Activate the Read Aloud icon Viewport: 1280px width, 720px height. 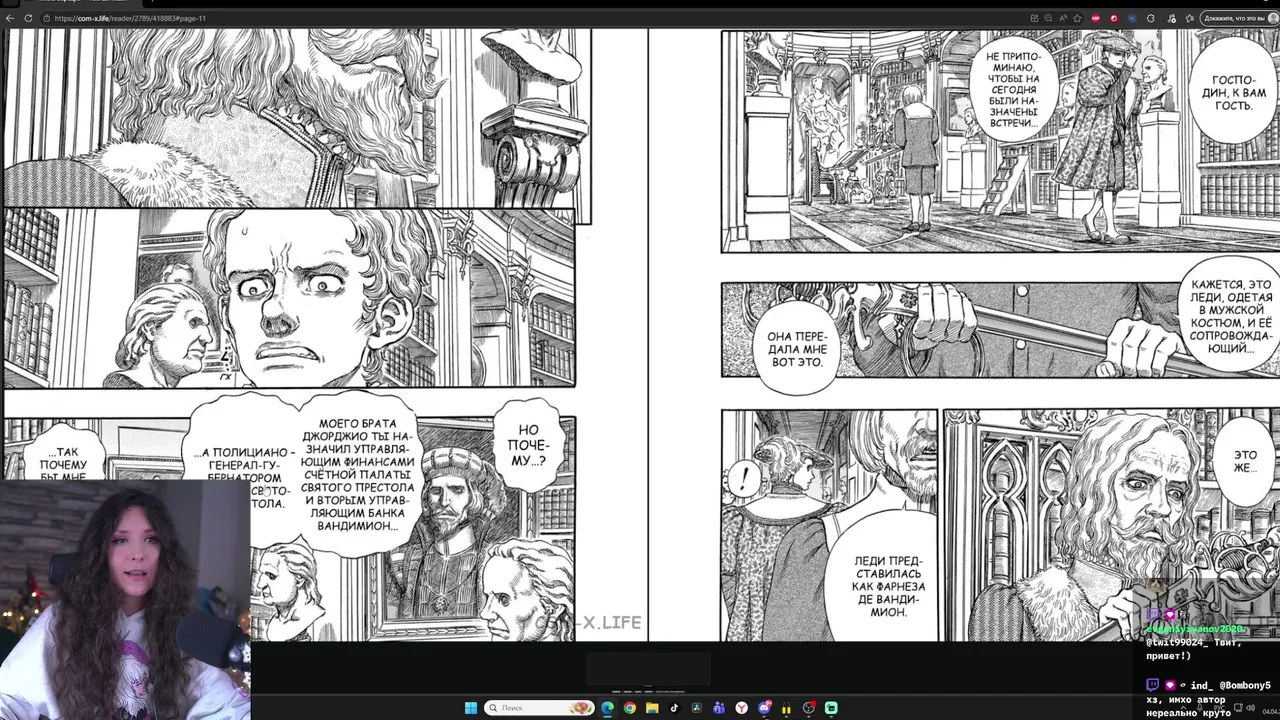point(1063,18)
